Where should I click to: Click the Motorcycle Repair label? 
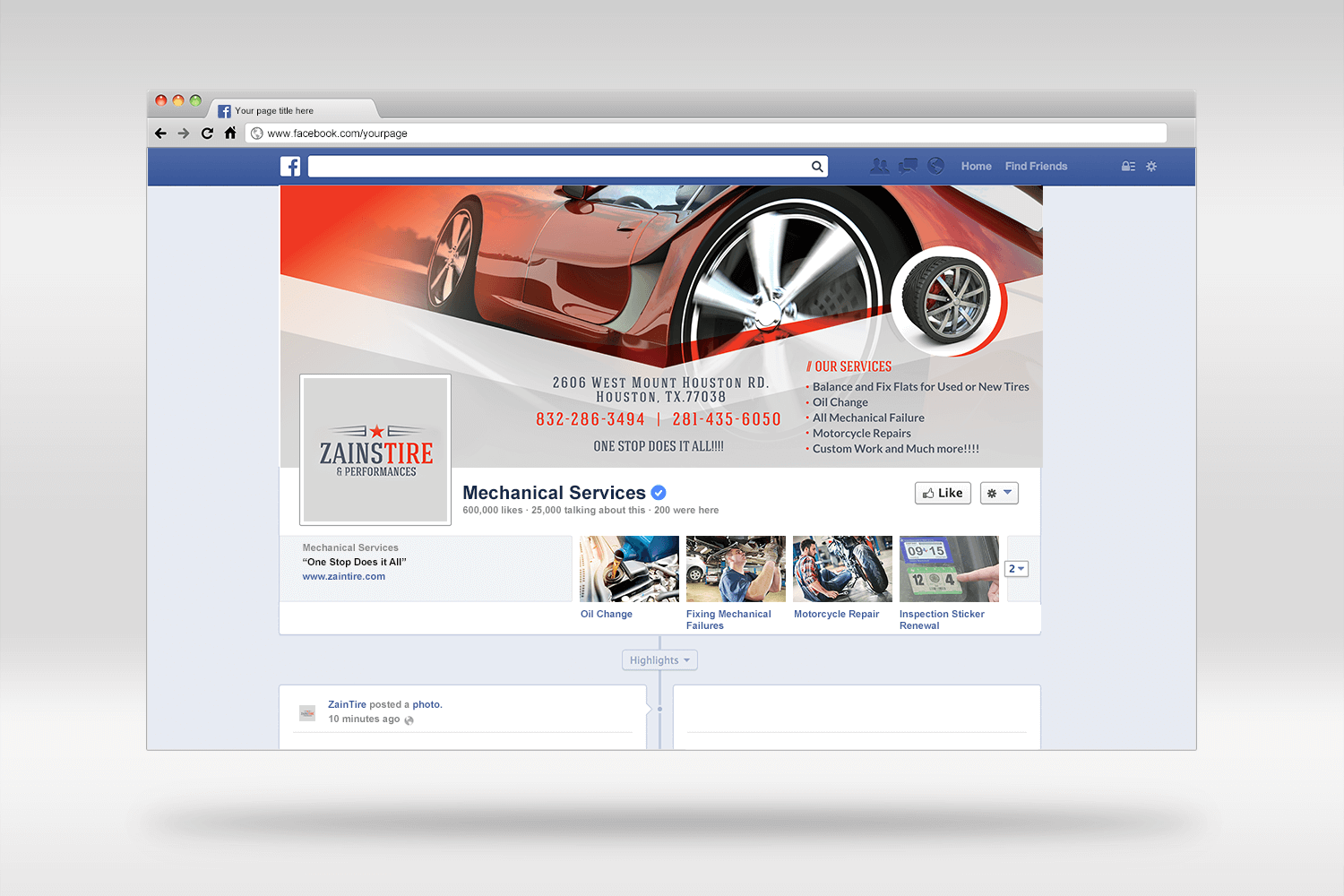[x=837, y=615]
